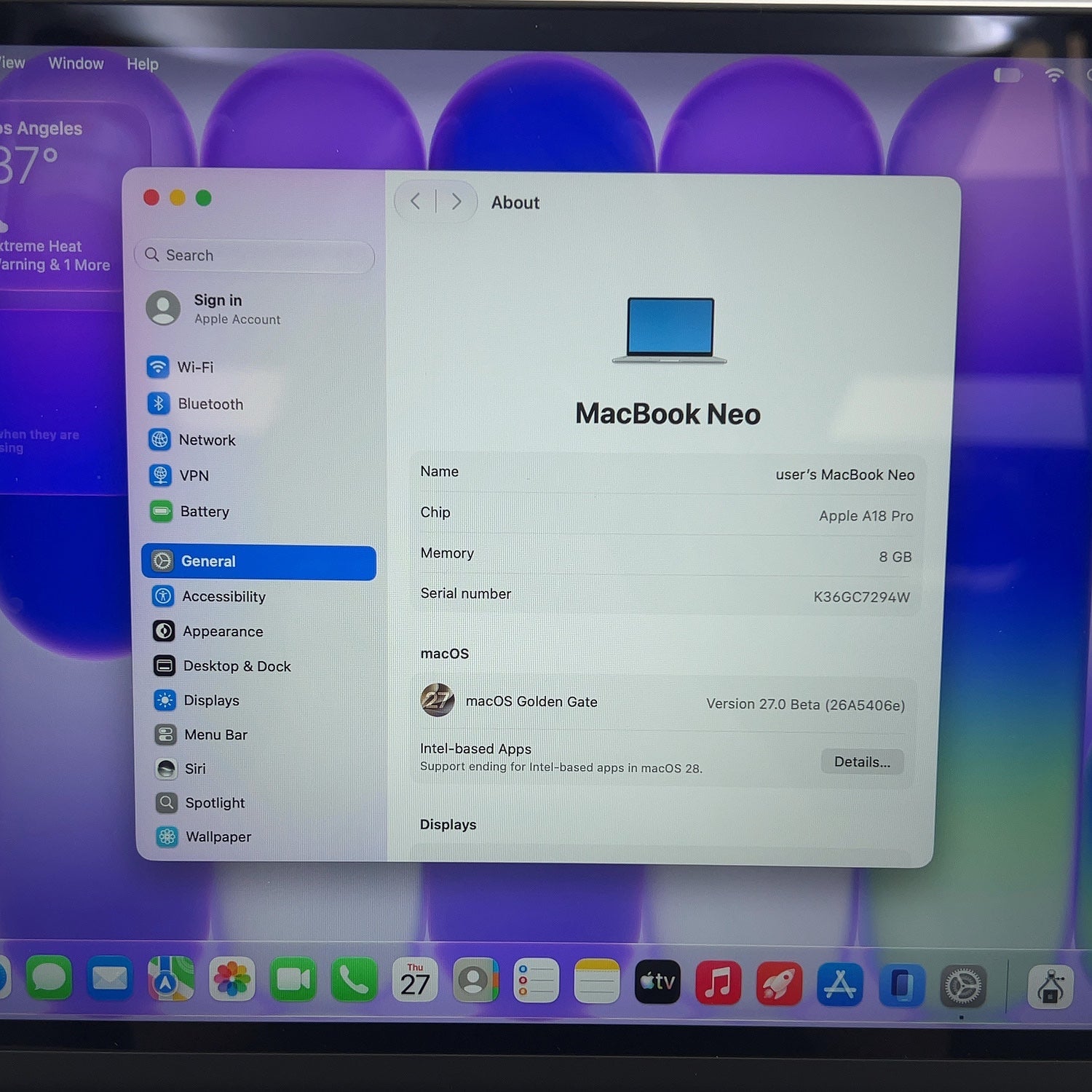
Task: Click "Support ending for Intel-based apps" note
Action: point(561,767)
